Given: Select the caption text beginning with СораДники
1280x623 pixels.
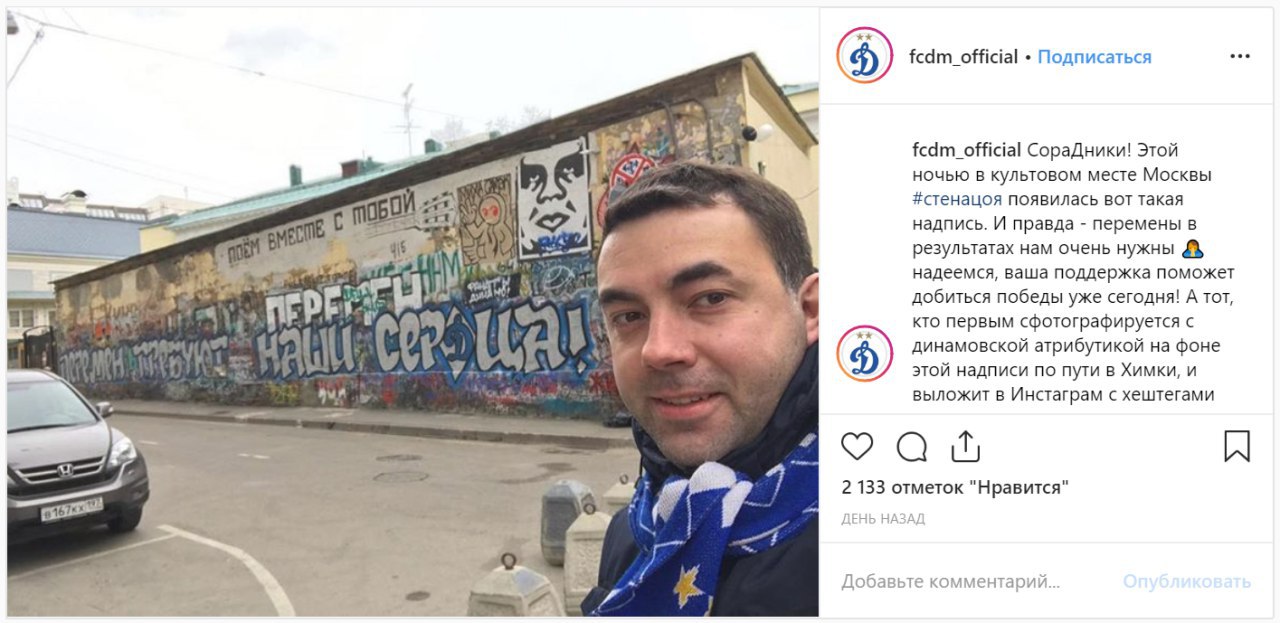Looking at the screenshot, I should (x=1074, y=272).
